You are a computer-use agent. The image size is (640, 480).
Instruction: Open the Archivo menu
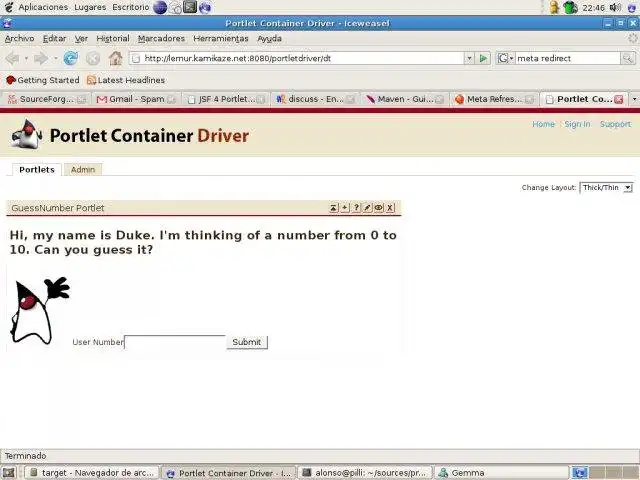(20, 38)
